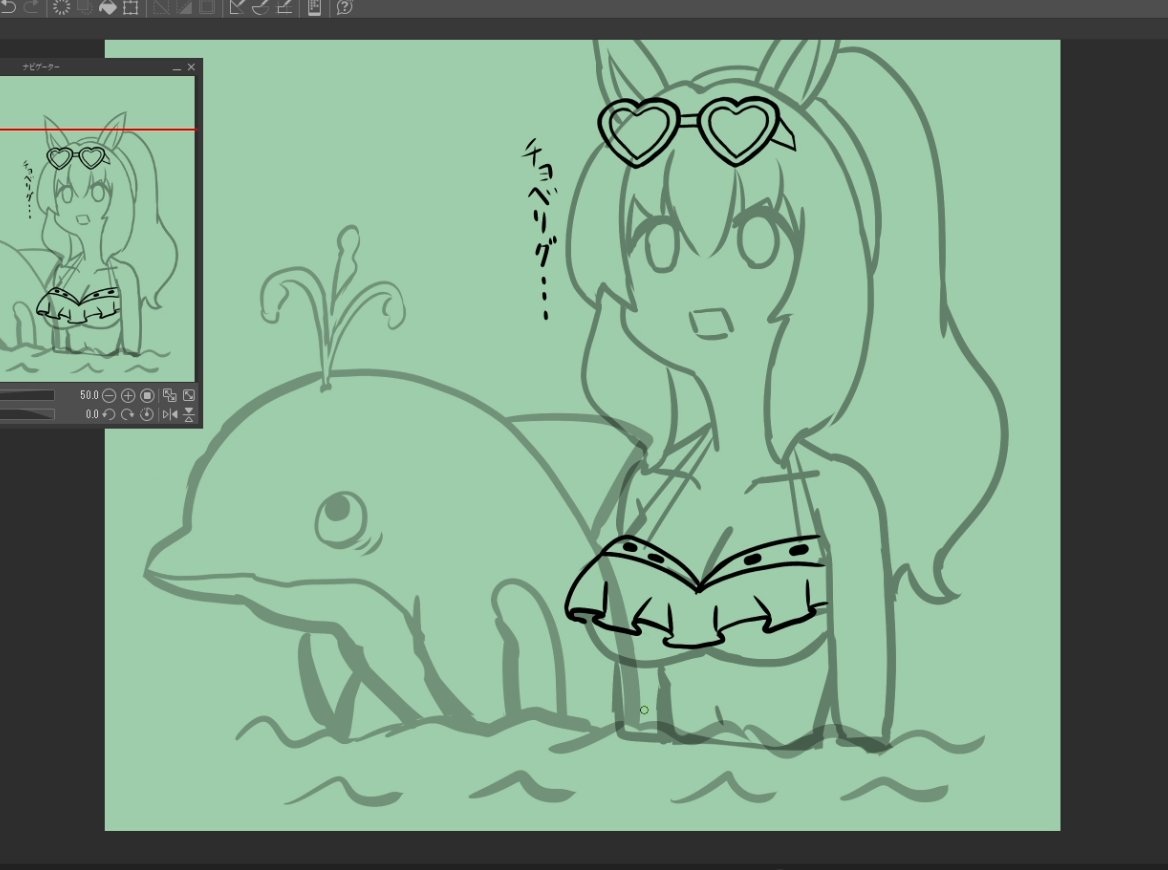Click the Navigator zoom slider
This screenshot has width=1168, height=870.
tap(27, 395)
